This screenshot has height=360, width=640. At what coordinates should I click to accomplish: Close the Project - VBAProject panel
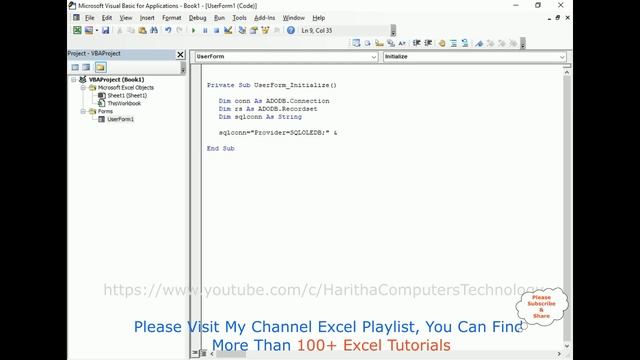pyautogui.click(x=180, y=54)
